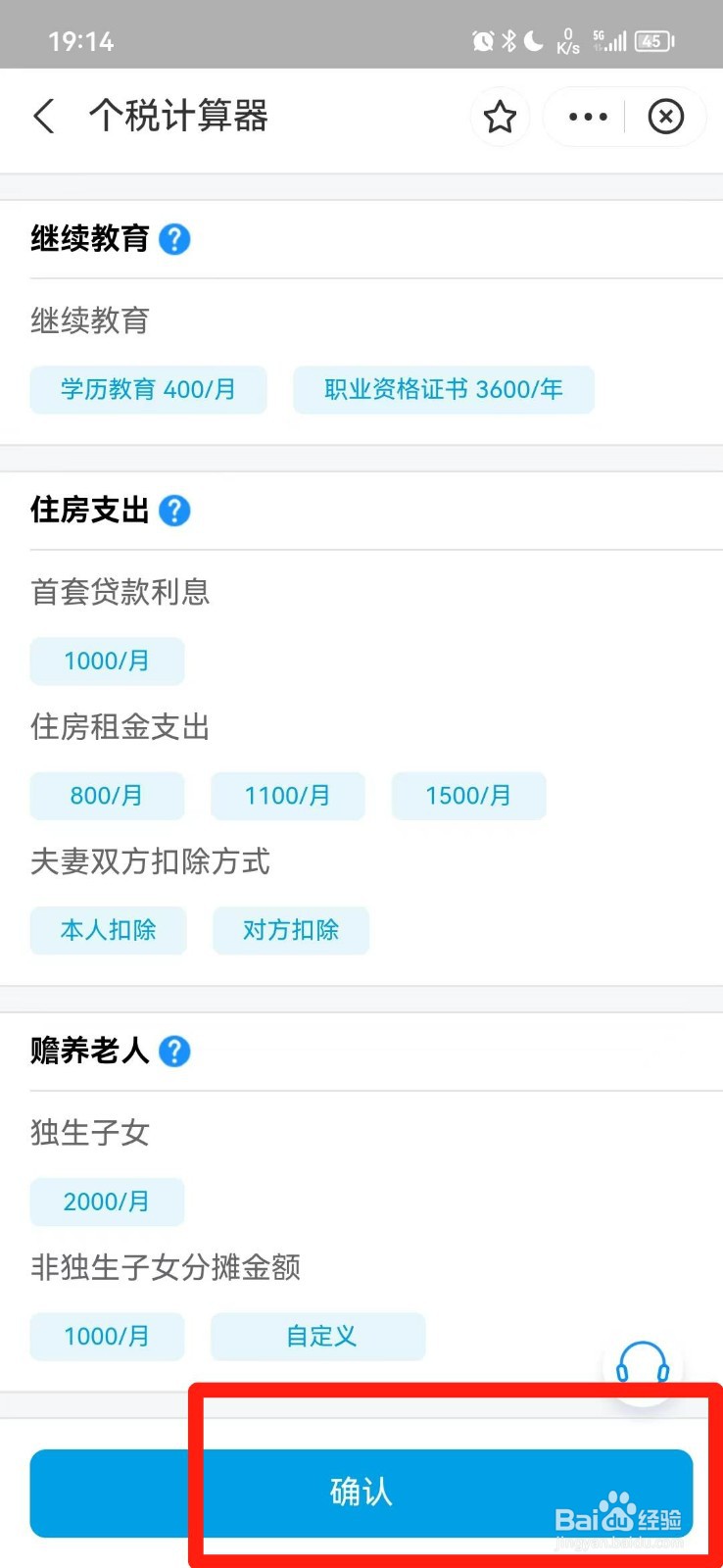
Task: Open customer service headset icon
Action: coord(643,1363)
